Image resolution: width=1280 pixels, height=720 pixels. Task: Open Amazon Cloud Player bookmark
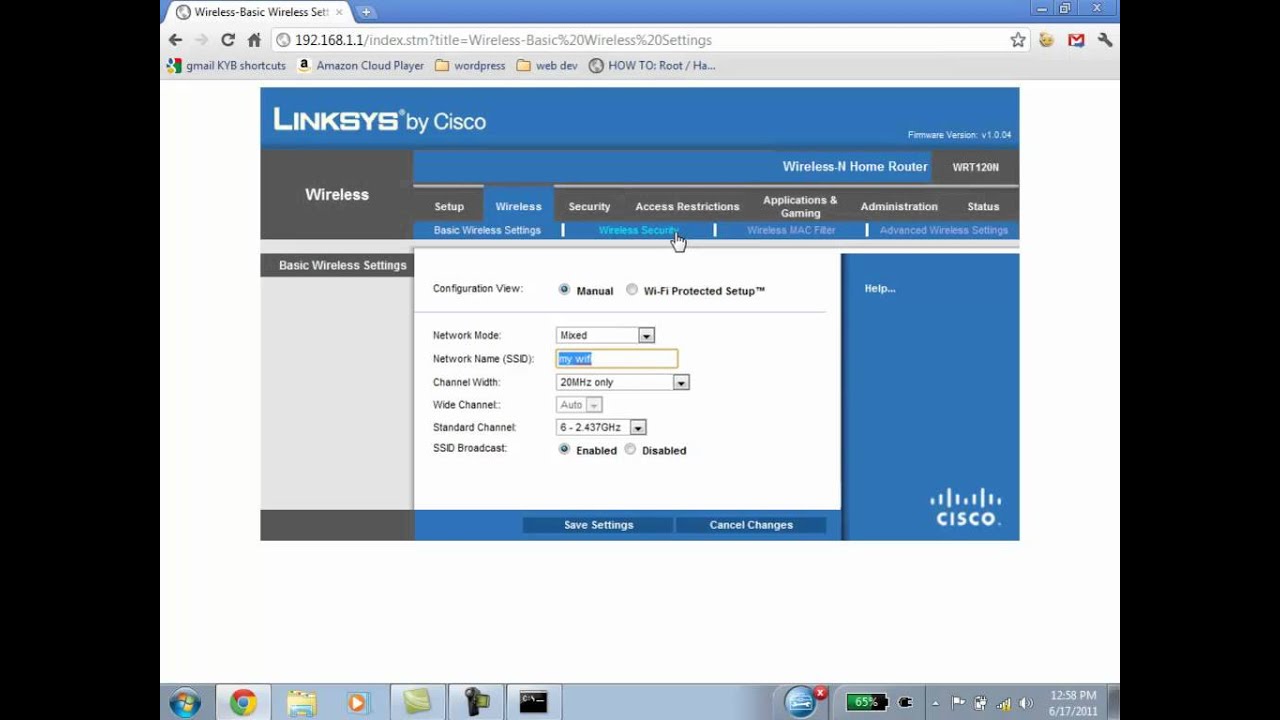[x=361, y=66]
